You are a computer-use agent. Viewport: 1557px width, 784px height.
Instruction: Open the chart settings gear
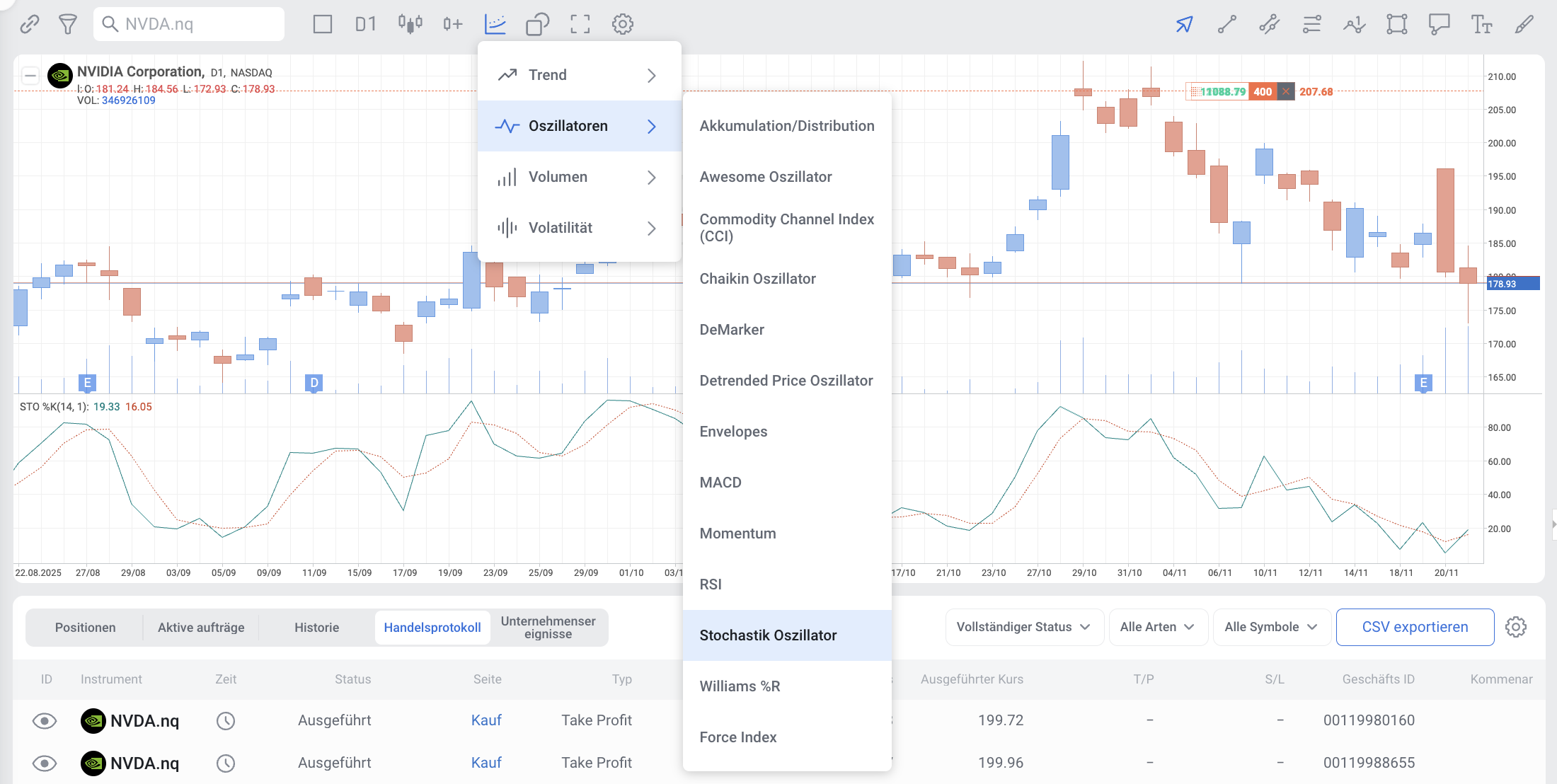tap(623, 24)
